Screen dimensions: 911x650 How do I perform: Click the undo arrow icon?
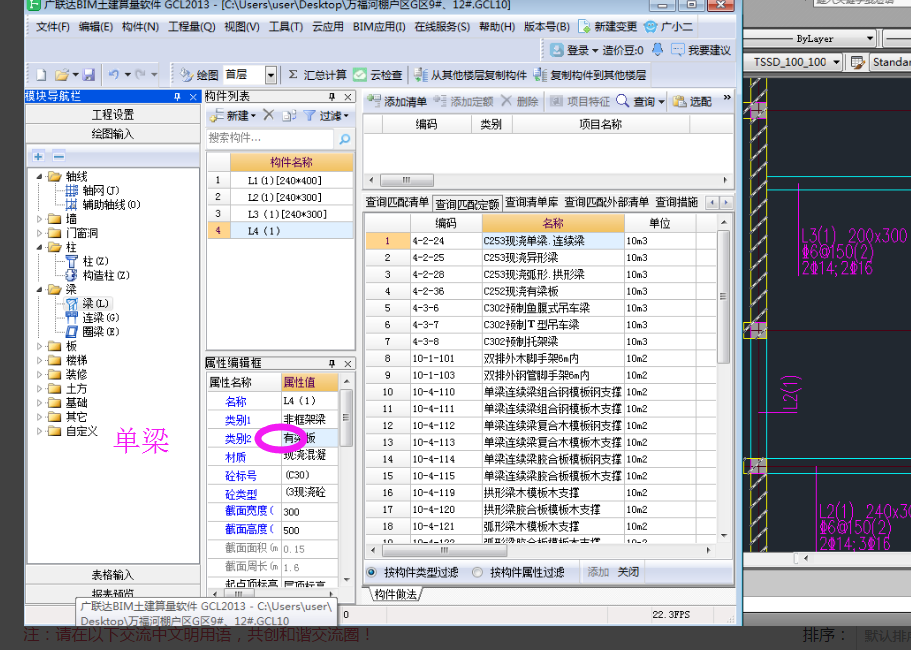tap(114, 74)
